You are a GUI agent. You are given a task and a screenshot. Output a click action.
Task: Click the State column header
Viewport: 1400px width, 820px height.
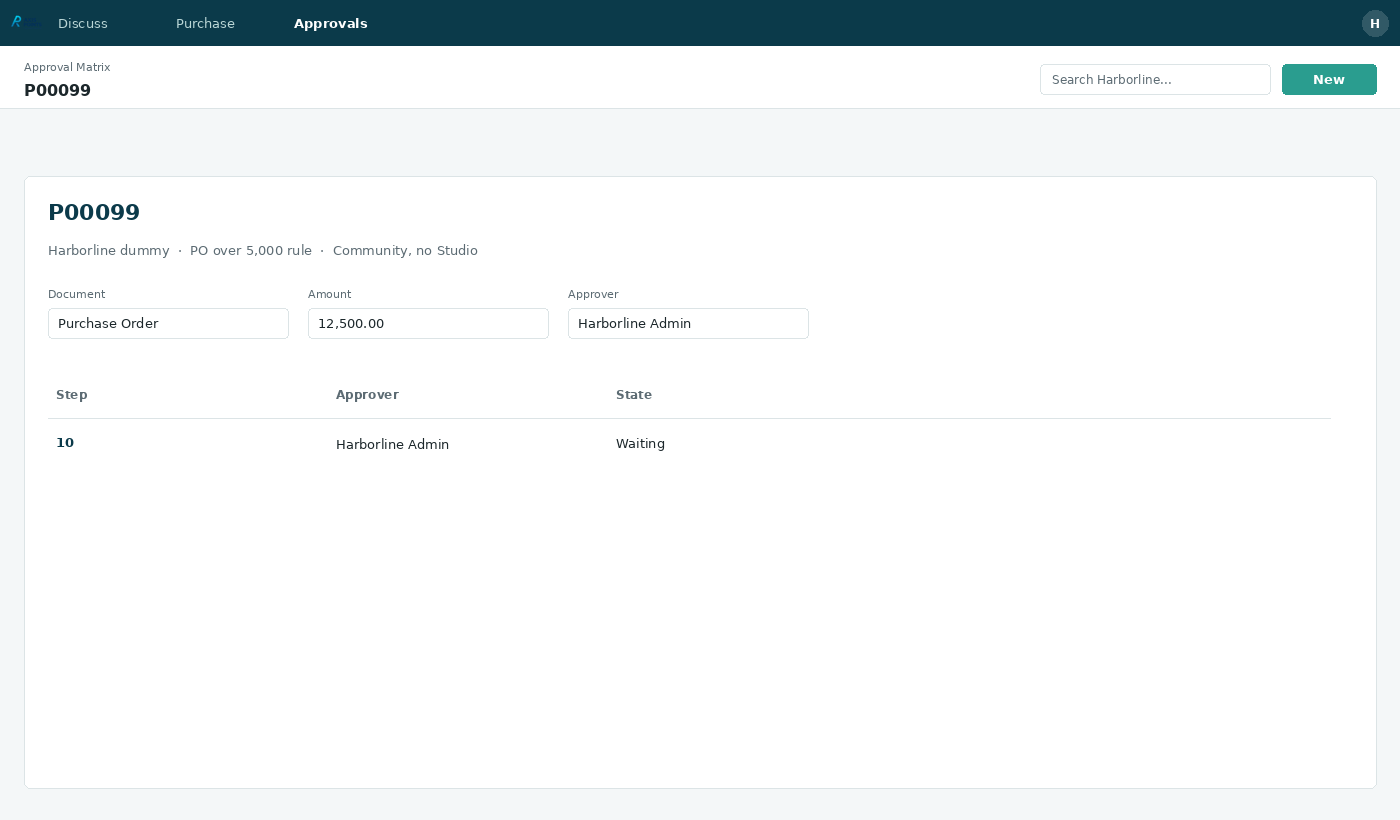pos(634,395)
